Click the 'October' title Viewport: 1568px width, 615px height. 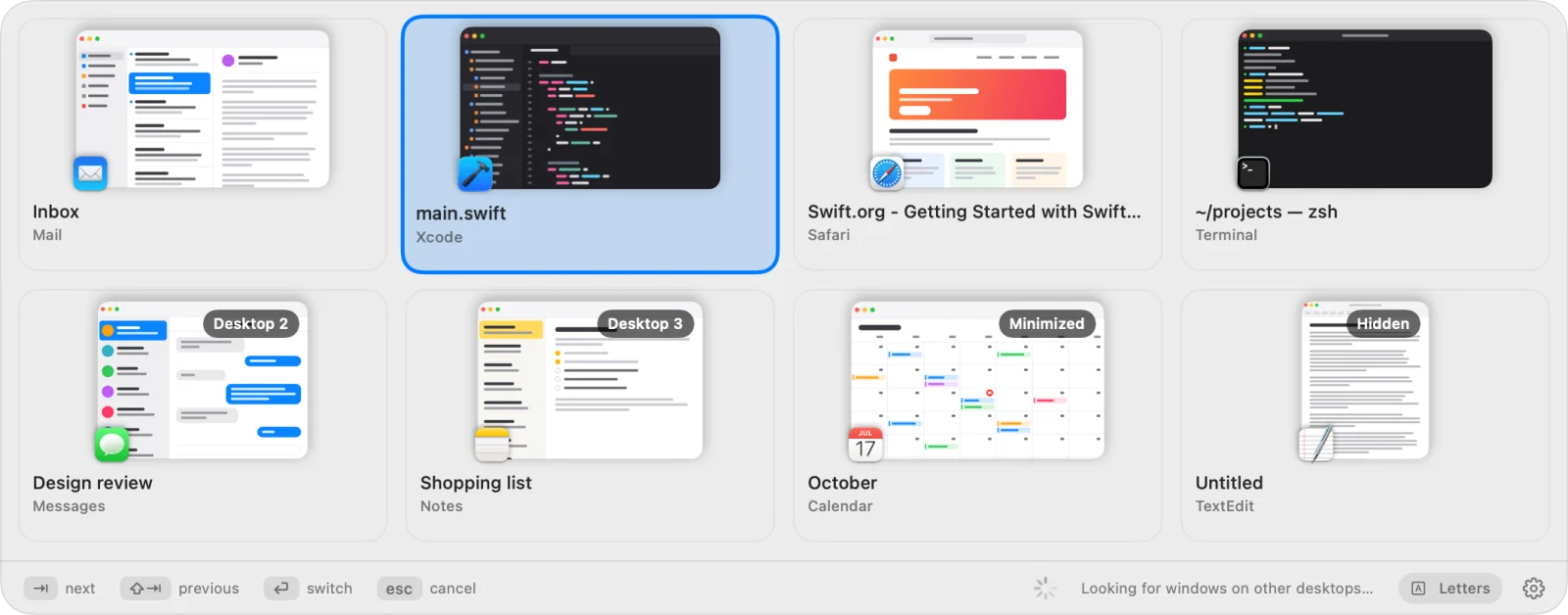tap(842, 483)
